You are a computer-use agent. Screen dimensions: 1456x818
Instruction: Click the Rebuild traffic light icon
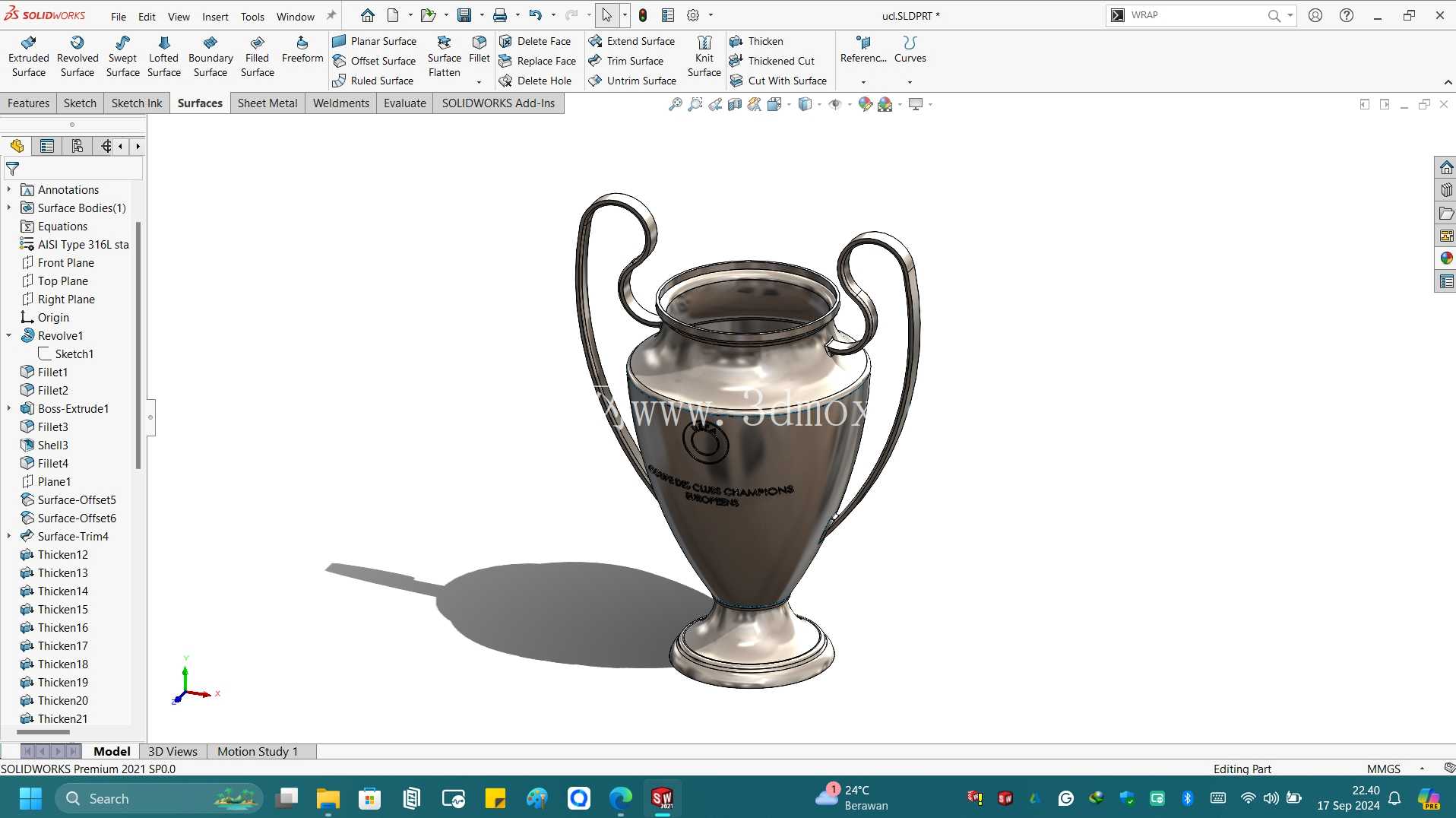[x=643, y=15]
